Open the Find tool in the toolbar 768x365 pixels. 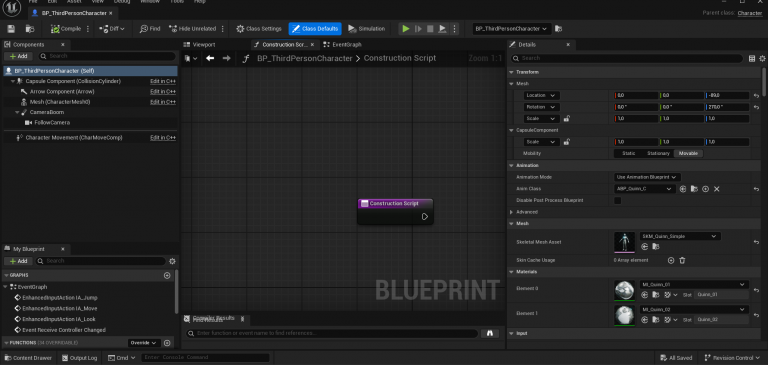[150, 29]
